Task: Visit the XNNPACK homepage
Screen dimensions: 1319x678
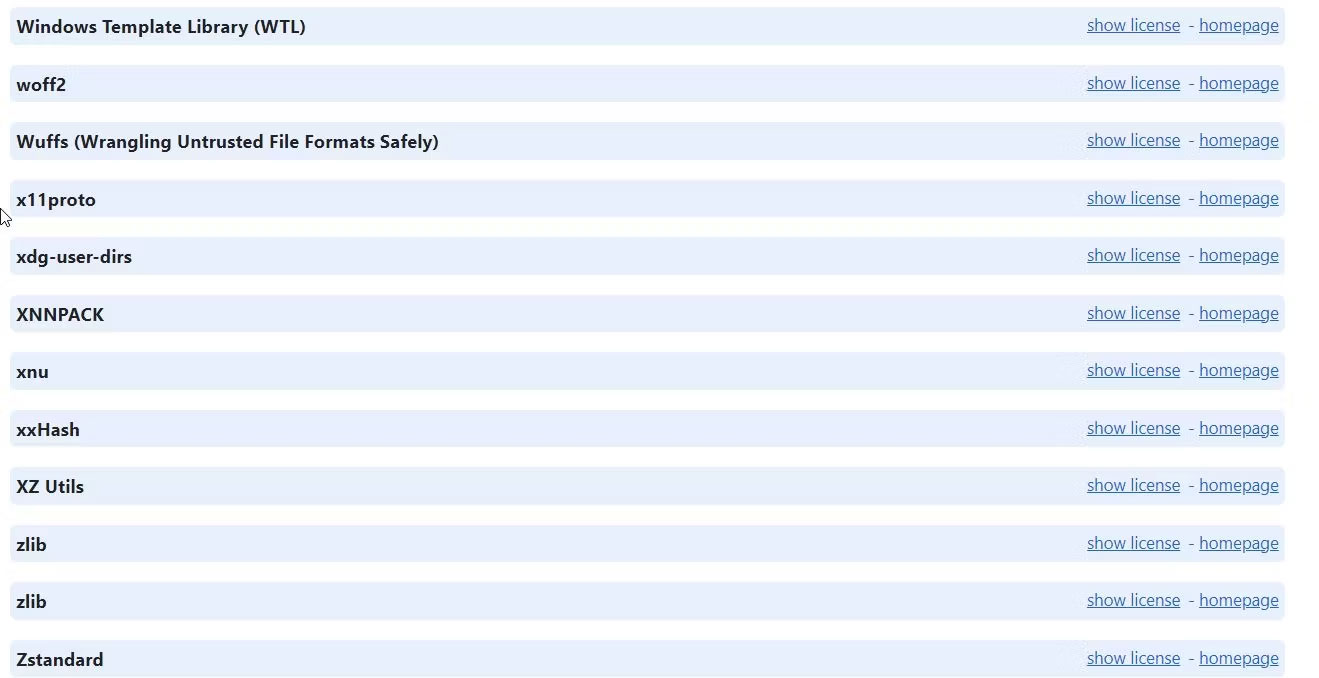Action: (x=1238, y=313)
